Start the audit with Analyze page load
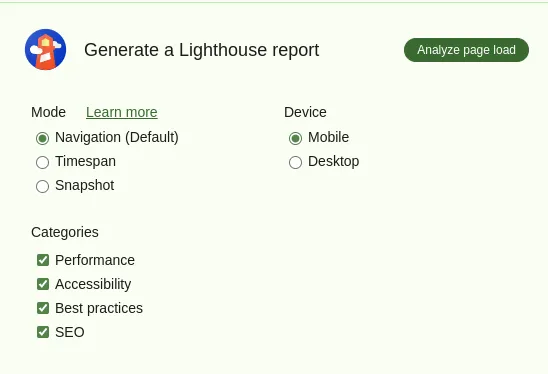This screenshot has height=374, width=548. 466,50
